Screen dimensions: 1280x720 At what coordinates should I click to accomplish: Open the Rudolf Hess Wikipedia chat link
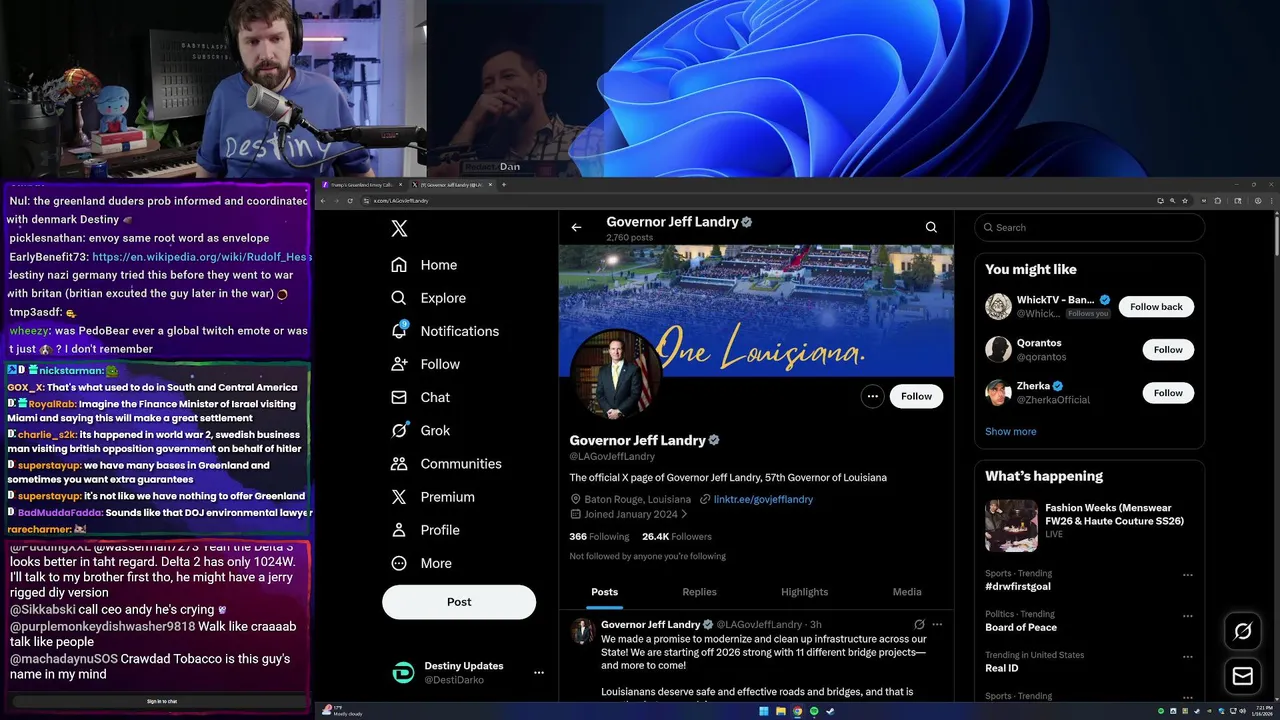[202, 257]
